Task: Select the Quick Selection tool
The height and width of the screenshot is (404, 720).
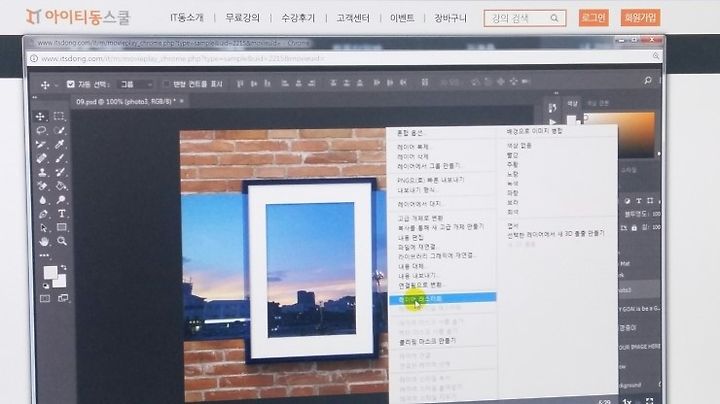Action: (x=59, y=130)
